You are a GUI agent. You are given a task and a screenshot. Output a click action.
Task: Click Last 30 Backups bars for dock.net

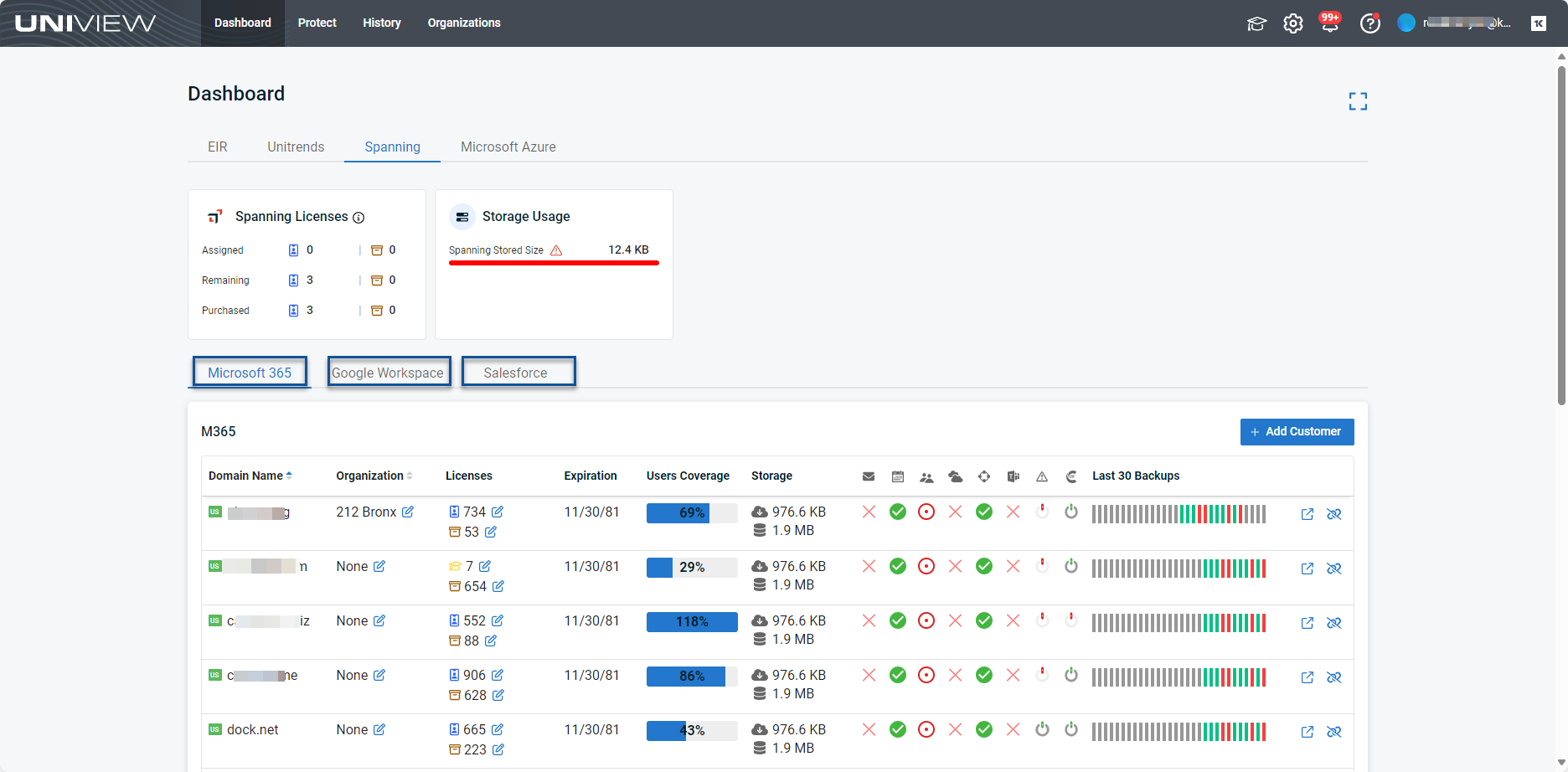click(x=1179, y=732)
